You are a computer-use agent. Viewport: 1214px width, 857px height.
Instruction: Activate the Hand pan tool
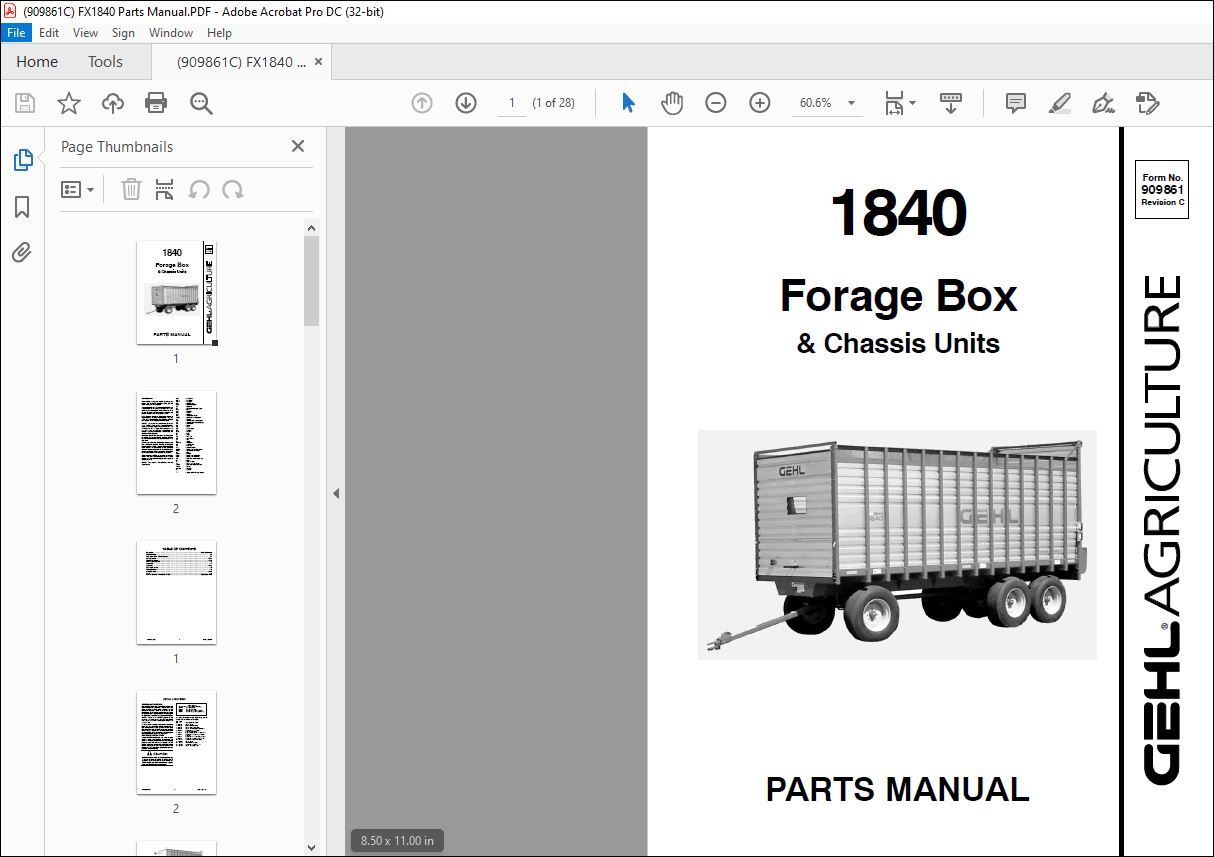coord(672,103)
